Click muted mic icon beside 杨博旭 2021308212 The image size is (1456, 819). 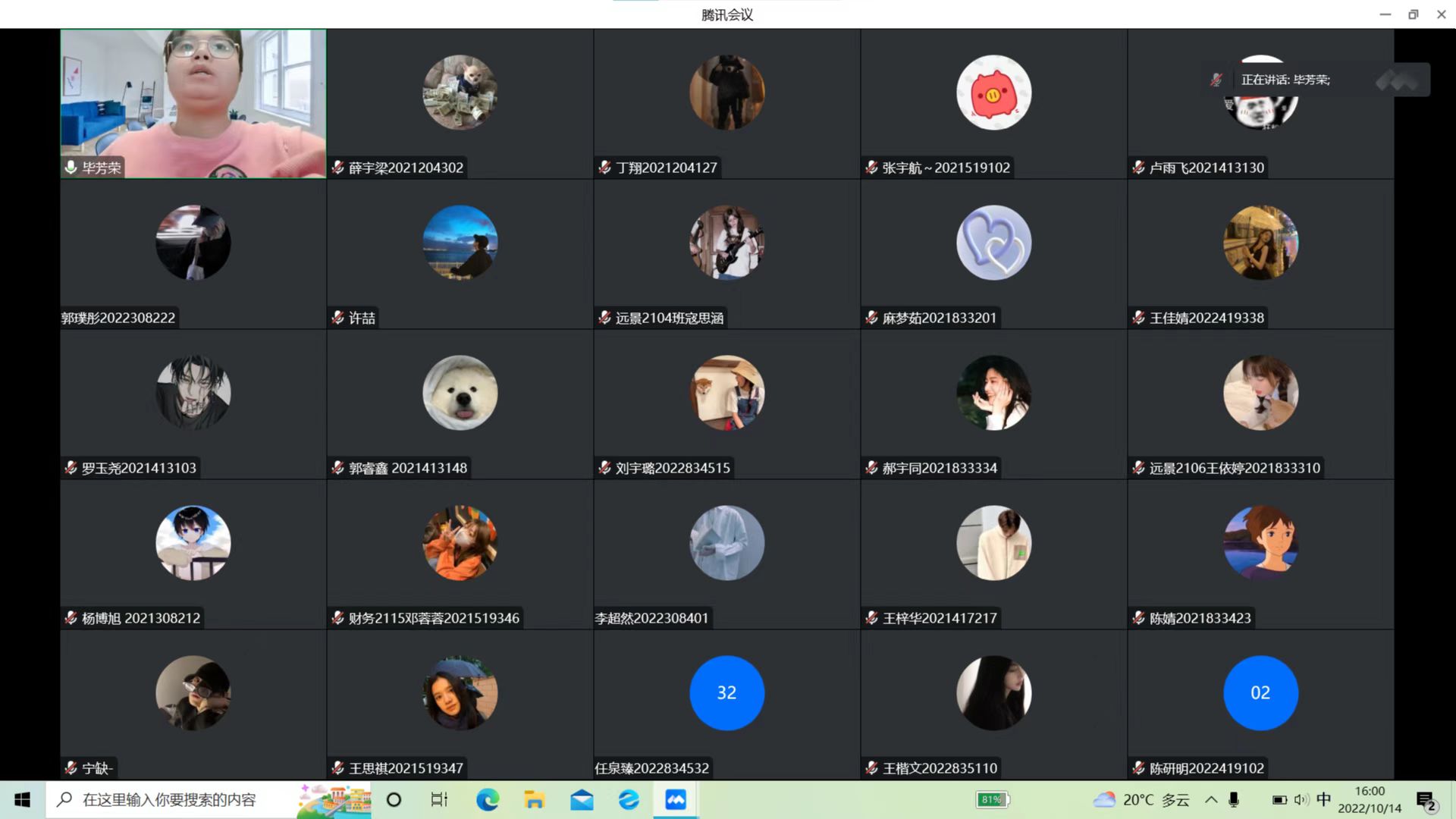(71, 618)
